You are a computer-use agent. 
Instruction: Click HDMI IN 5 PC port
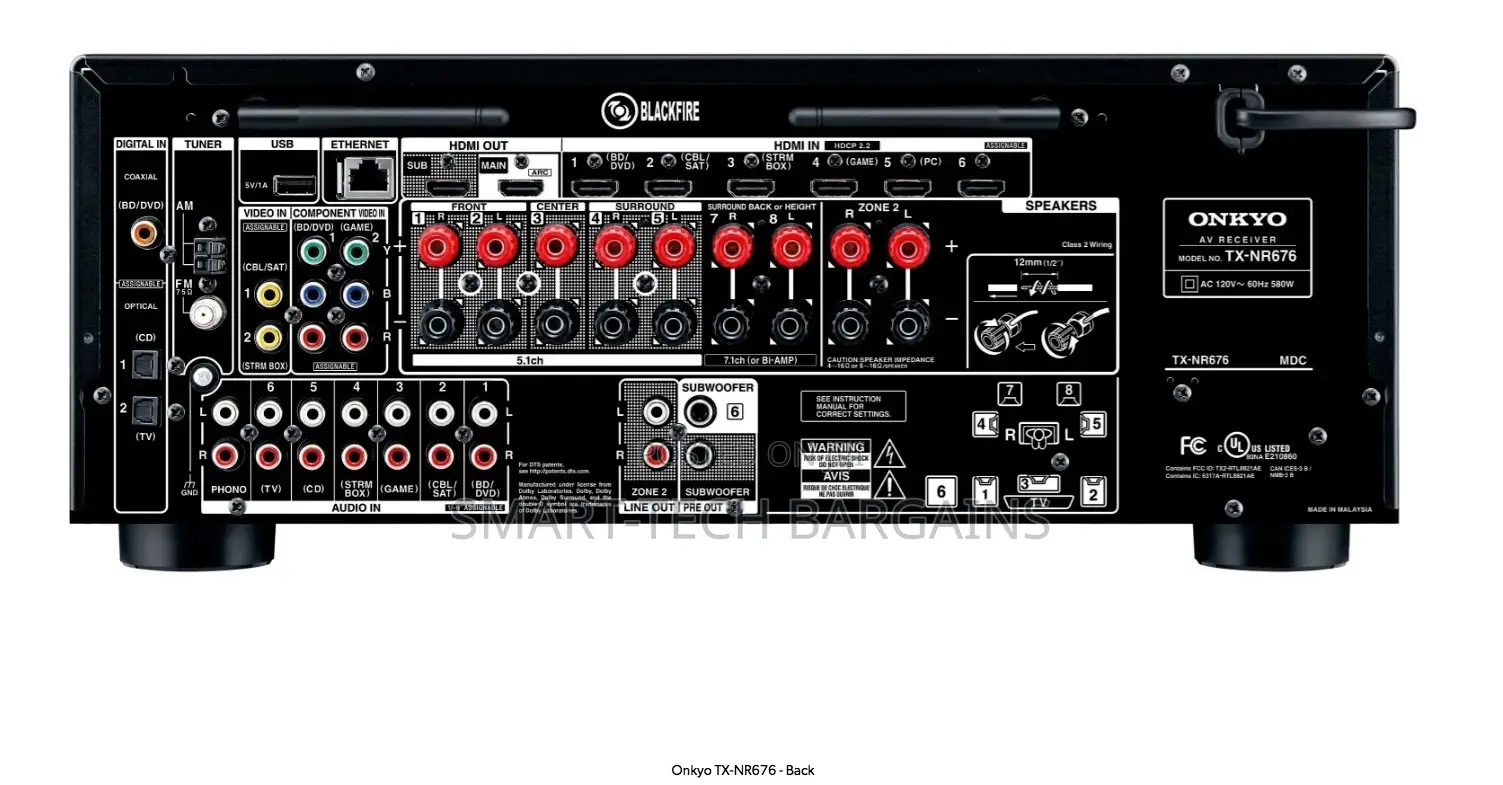pyautogui.click(x=907, y=187)
